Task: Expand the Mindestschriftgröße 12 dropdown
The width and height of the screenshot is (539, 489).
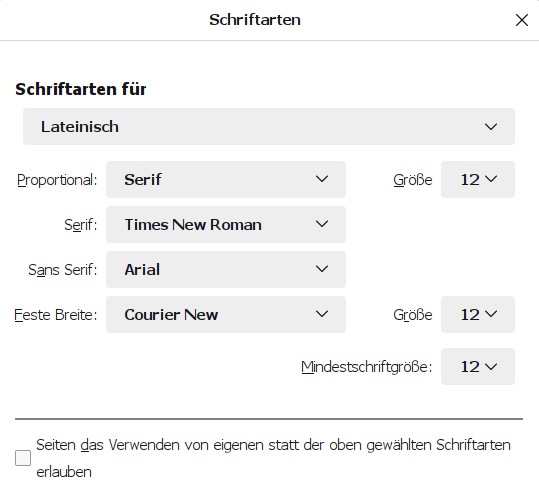Action: coord(478,366)
